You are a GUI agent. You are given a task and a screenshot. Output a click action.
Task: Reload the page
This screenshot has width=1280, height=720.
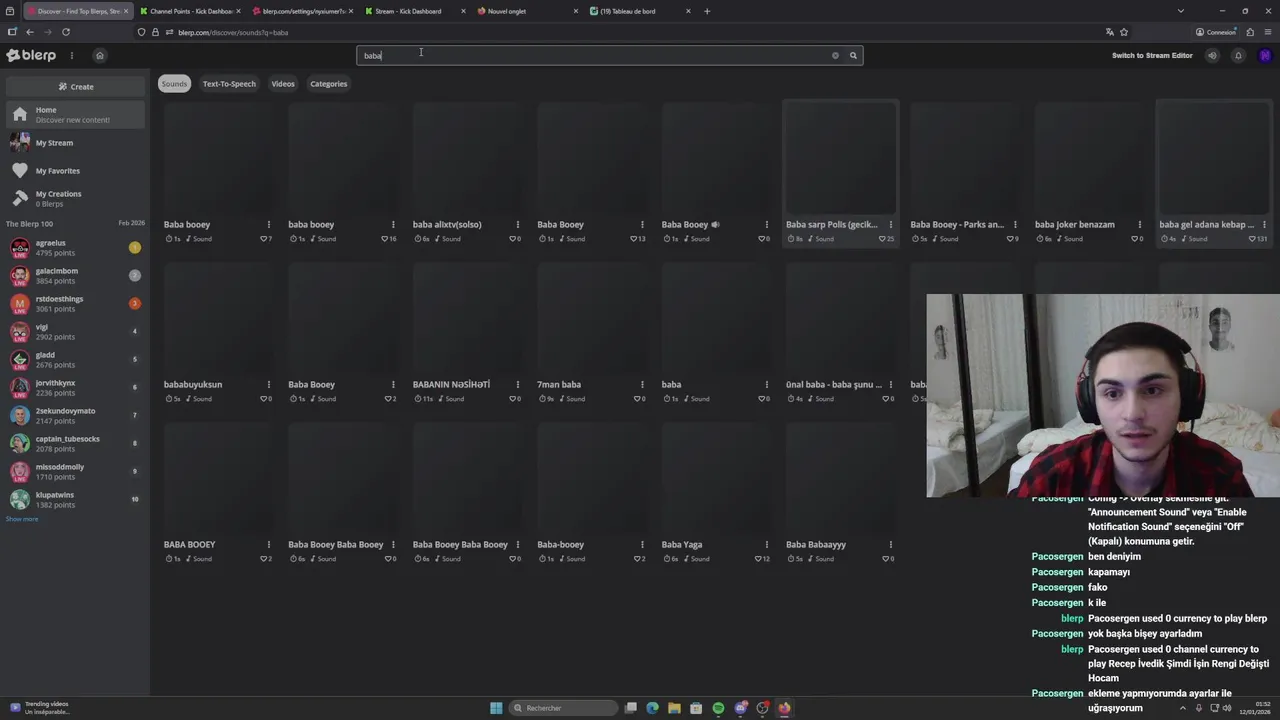65,32
